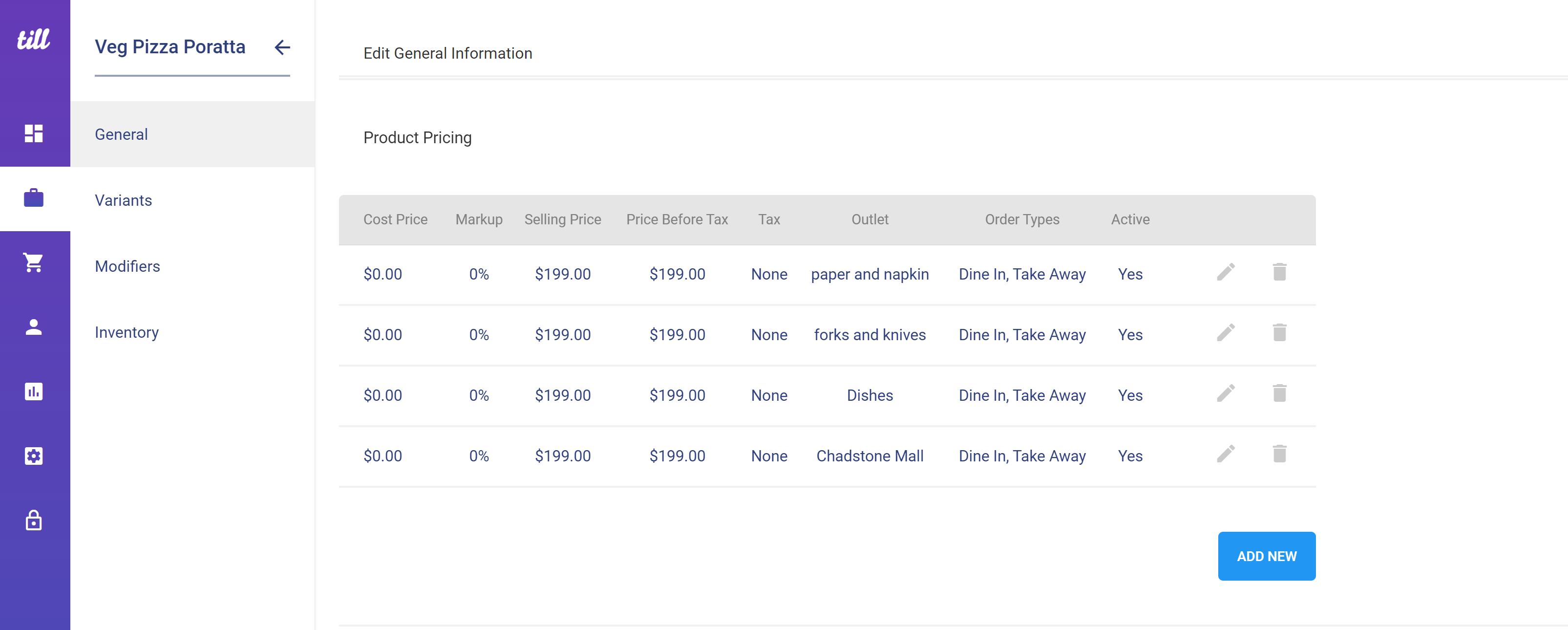The height and width of the screenshot is (630, 1568).
Task: Click the Veg Pizza Poratta title
Action: click(170, 47)
